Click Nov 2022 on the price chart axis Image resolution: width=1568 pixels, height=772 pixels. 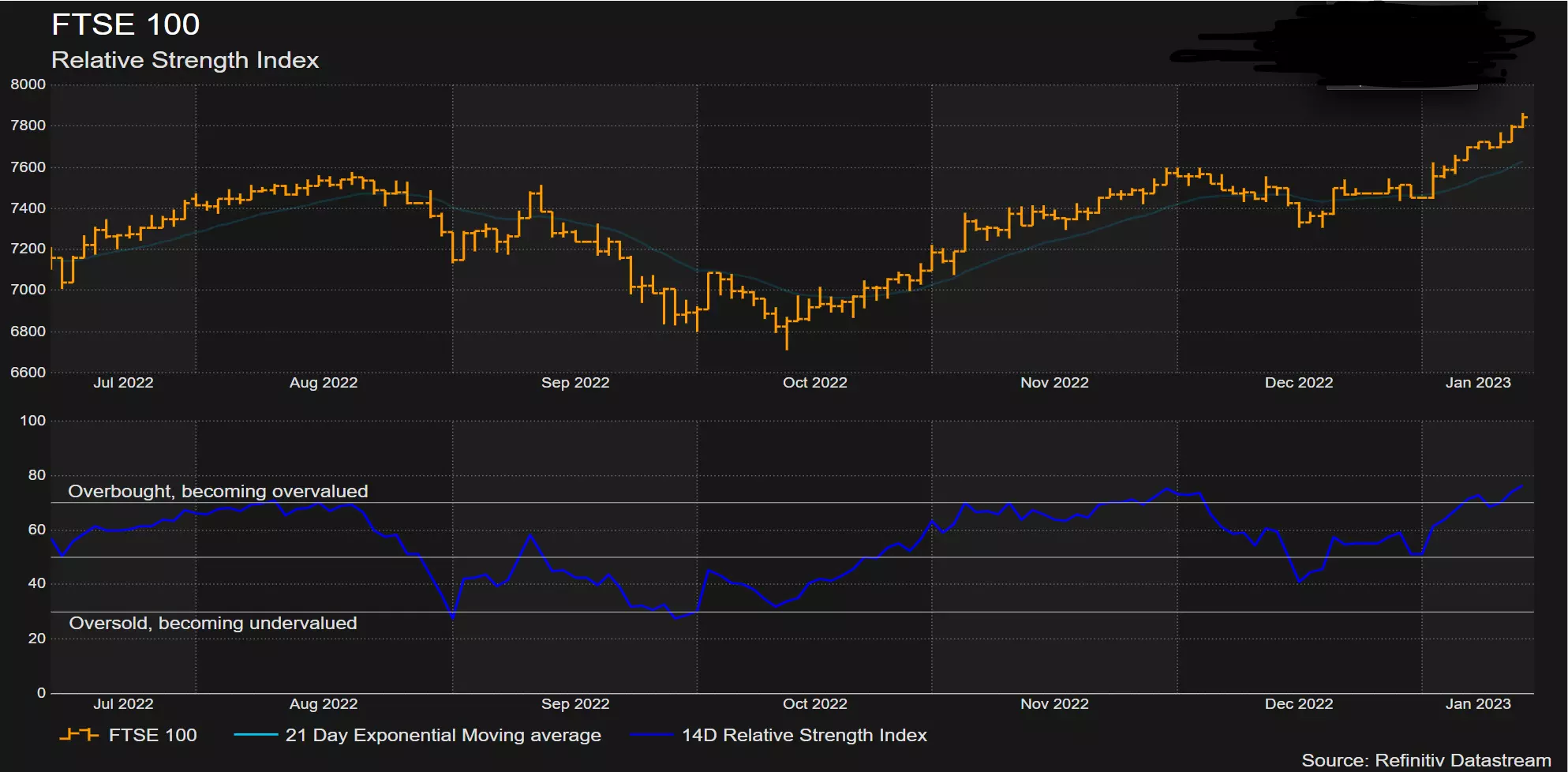pos(1054,383)
